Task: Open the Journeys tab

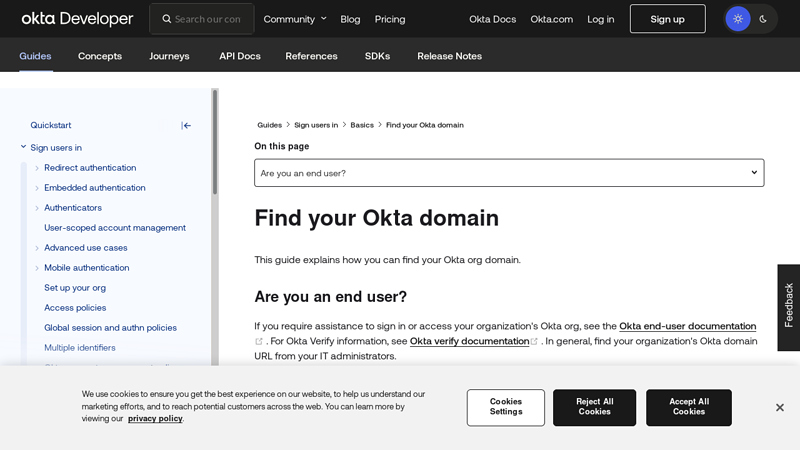Action: point(169,56)
